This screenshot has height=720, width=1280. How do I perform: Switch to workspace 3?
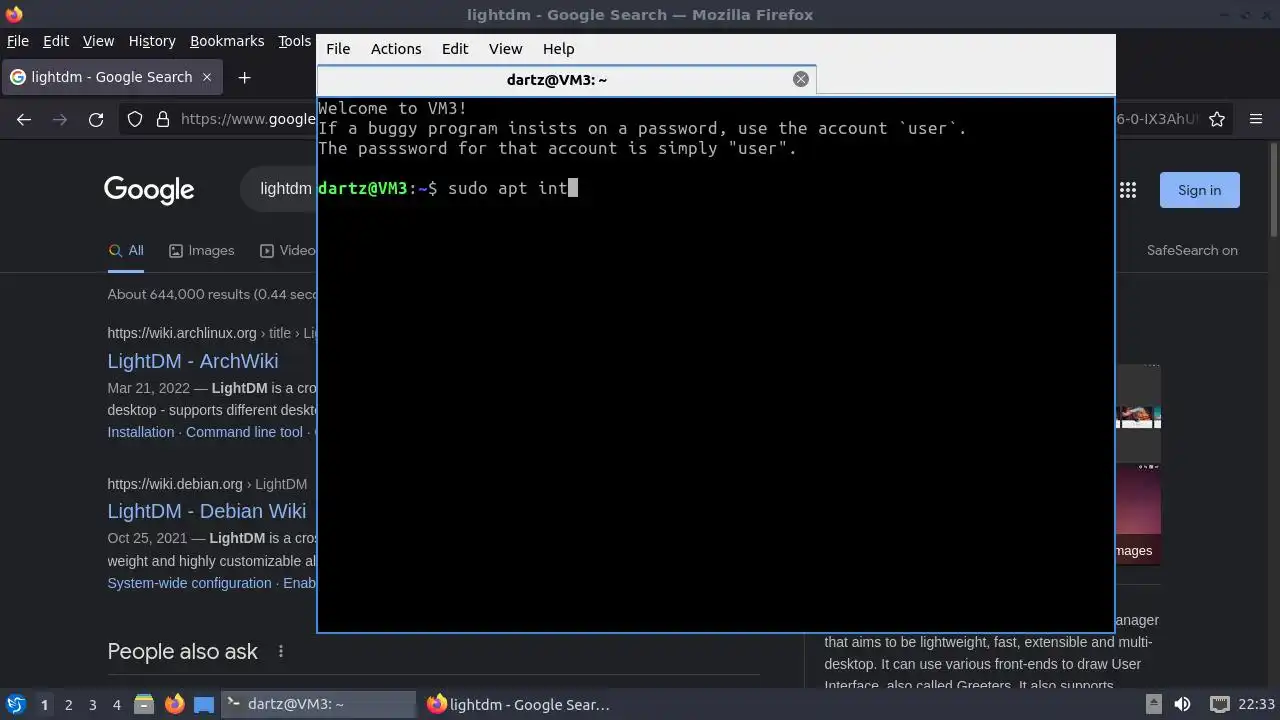pyautogui.click(x=92, y=704)
